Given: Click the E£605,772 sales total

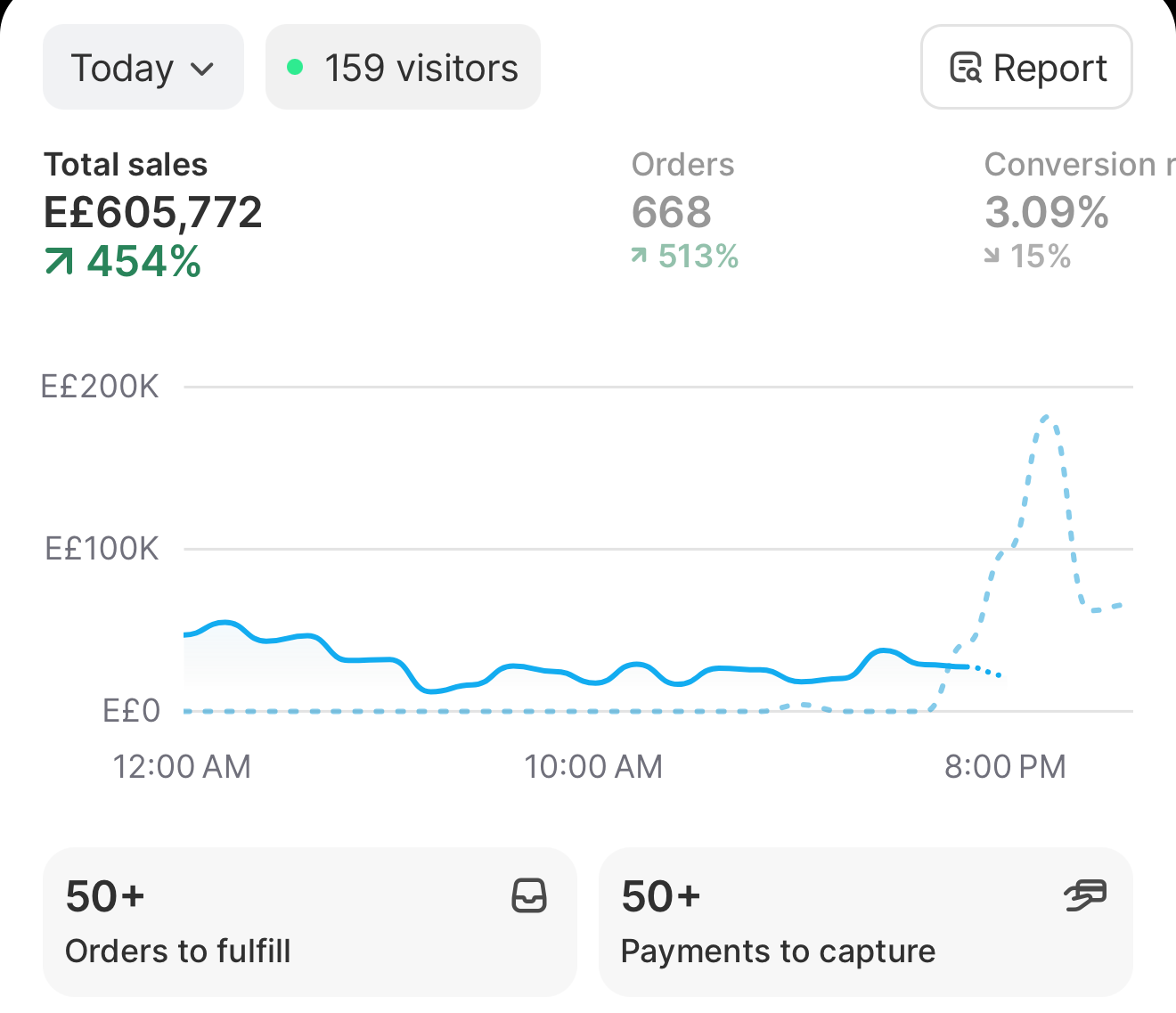Looking at the screenshot, I should coord(153,212).
